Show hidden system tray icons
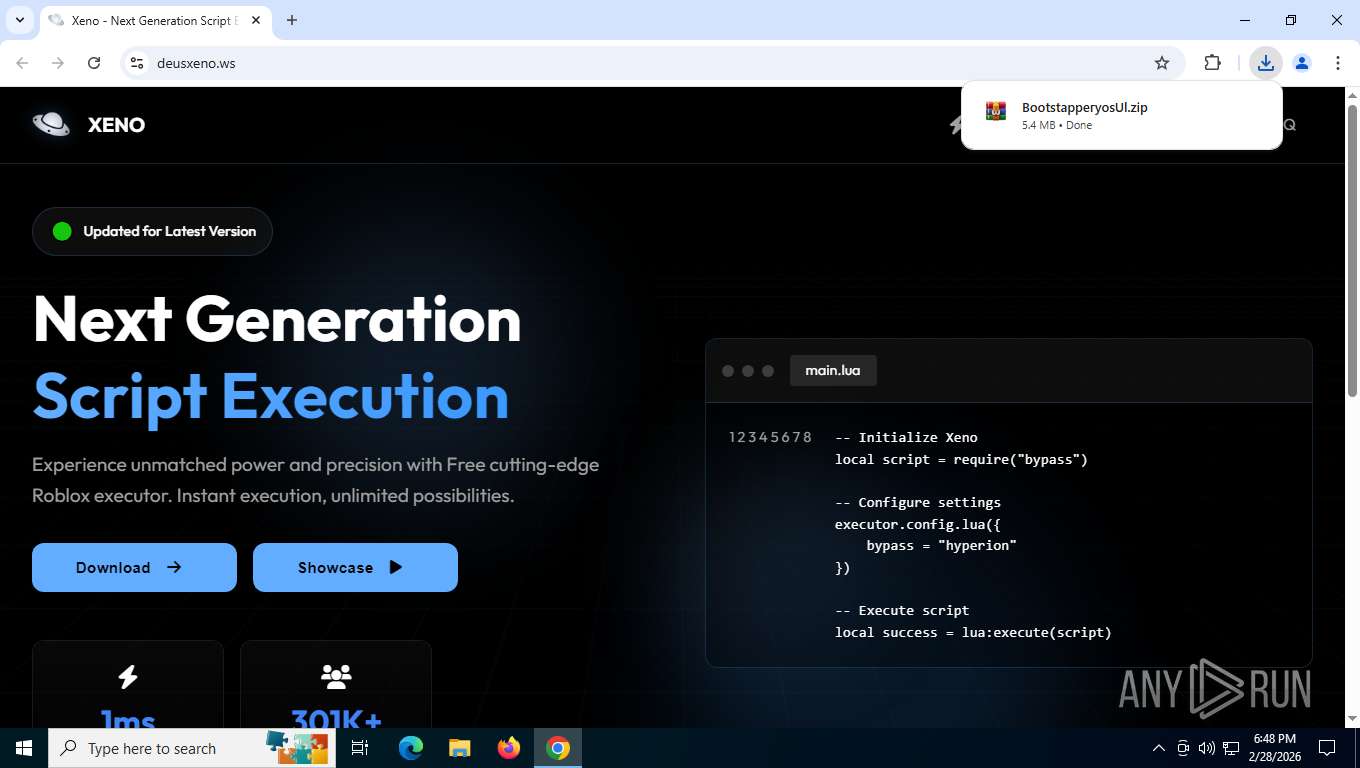The height and width of the screenshot is (768, 1360). click(1159, 748)
